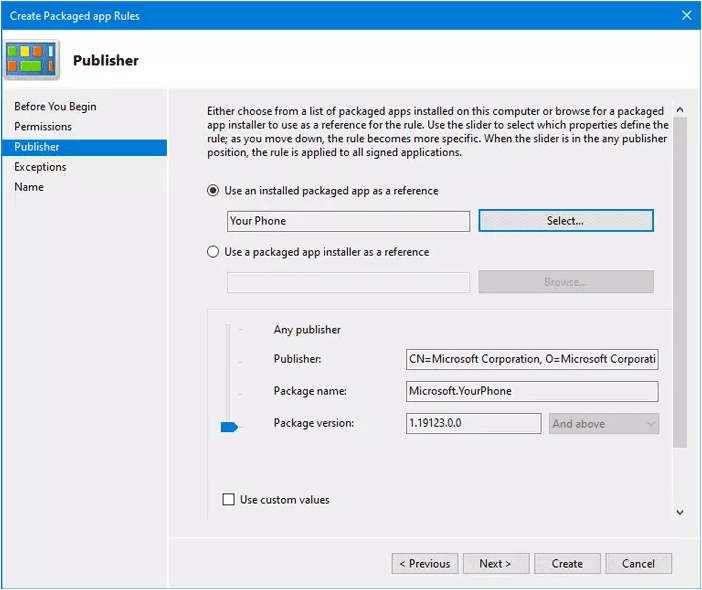Click the Your Phone reference field
This screenshot has width=702, height=590.
pos(348,221)
